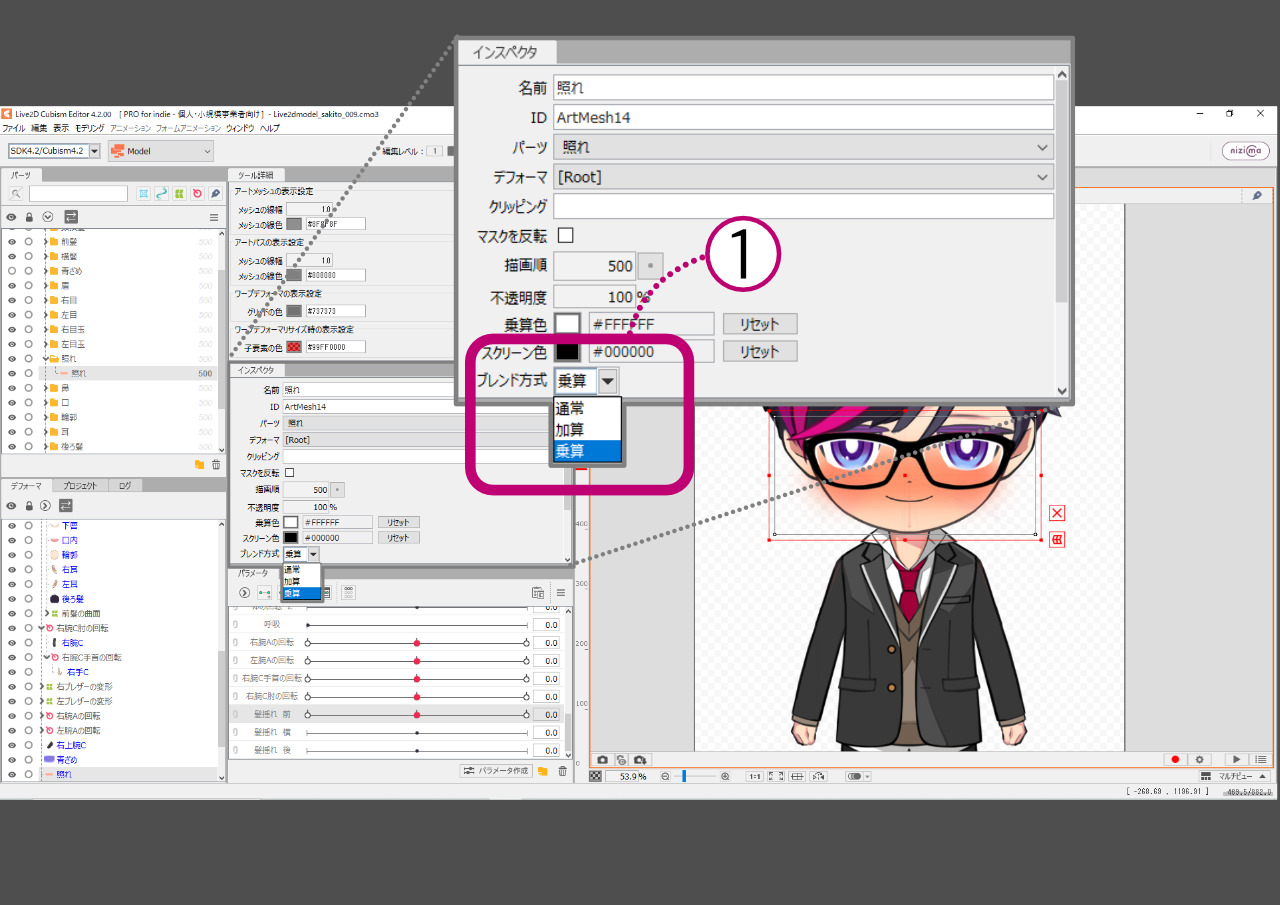Click the nizima button
The image size is (1280, 905).
coord(1246,151)
